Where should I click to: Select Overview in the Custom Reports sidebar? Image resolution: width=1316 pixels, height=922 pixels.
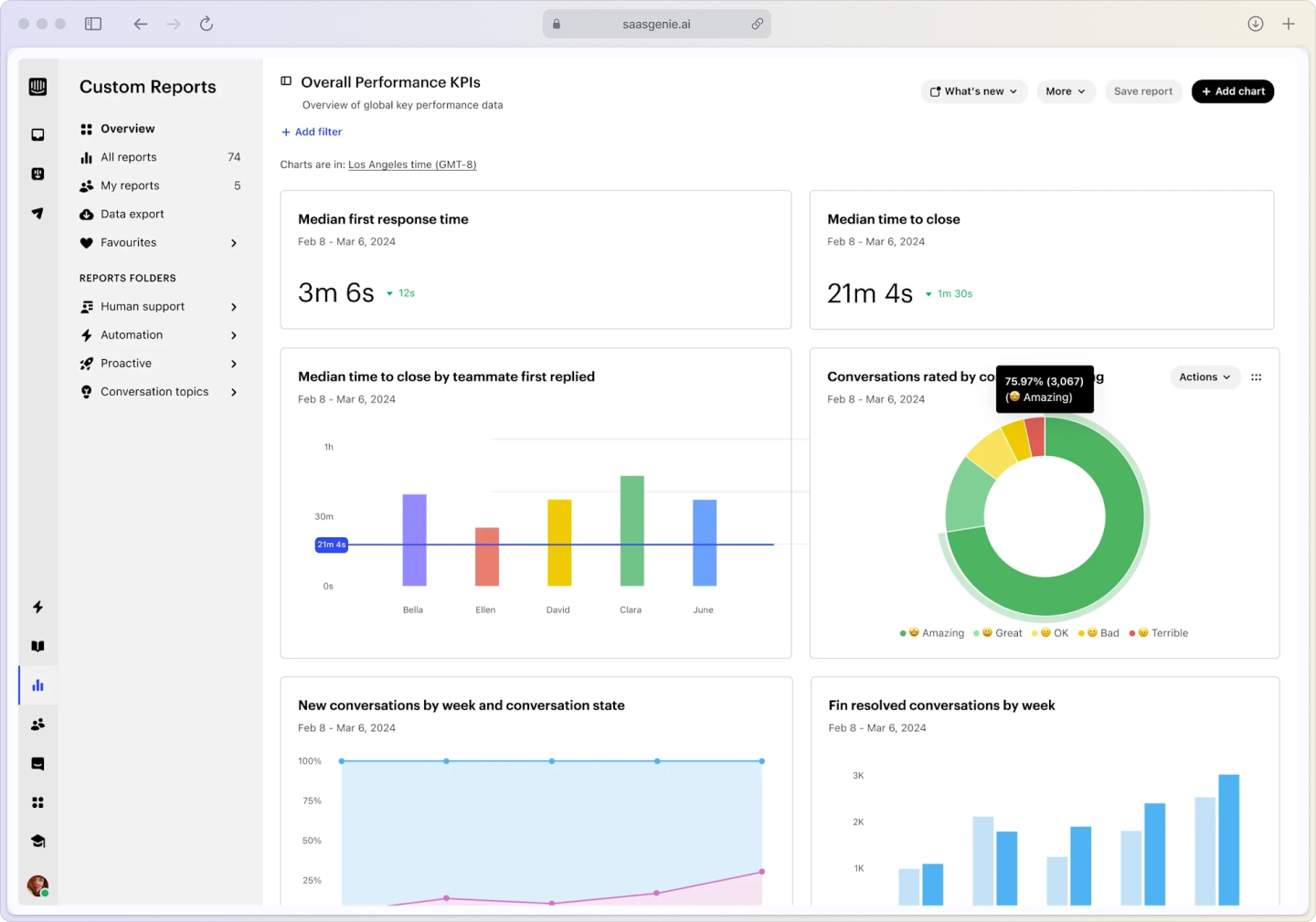(x=127, y=128)
